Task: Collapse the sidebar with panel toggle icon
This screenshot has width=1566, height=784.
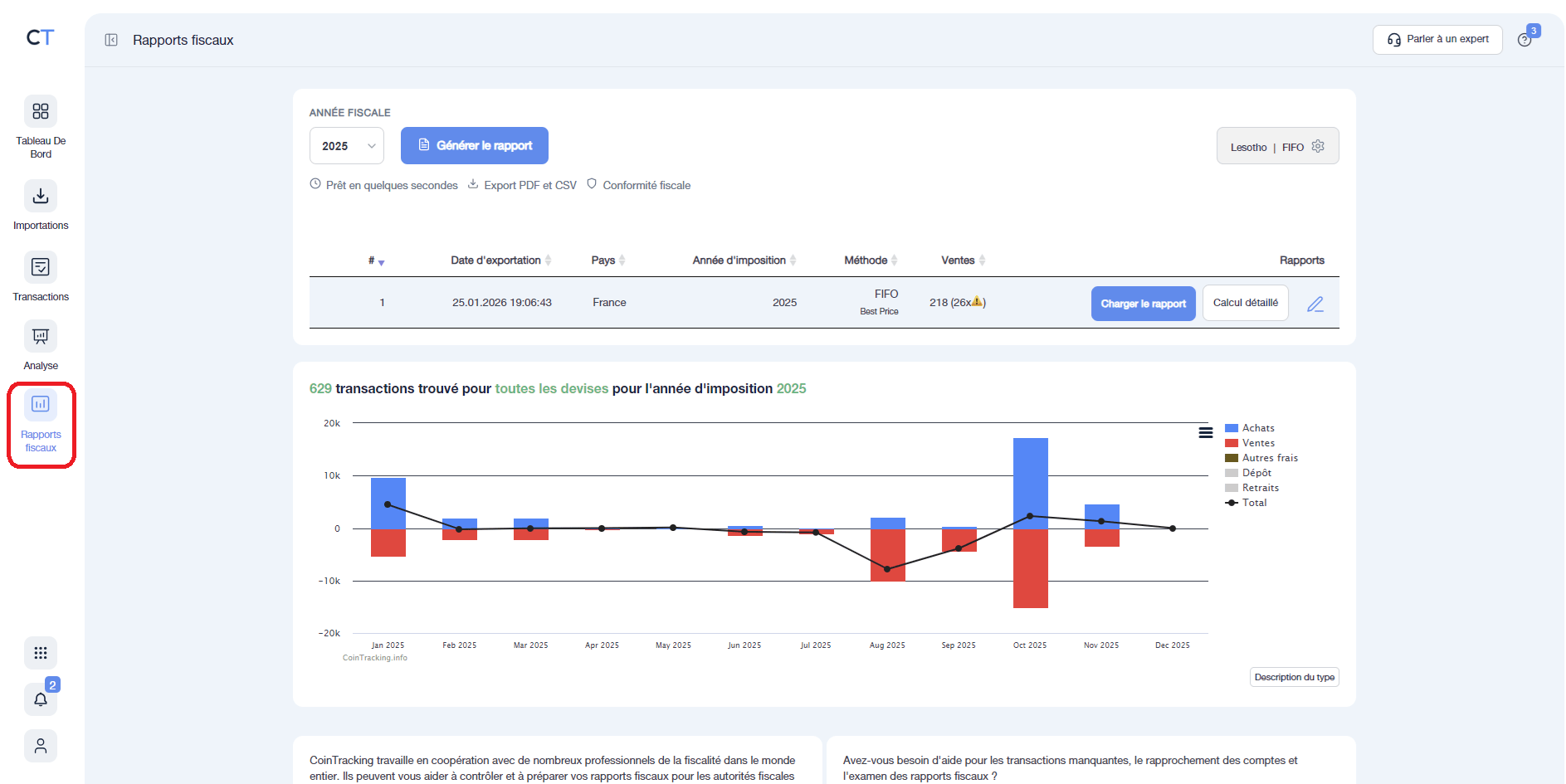Action: pos(111,40)
